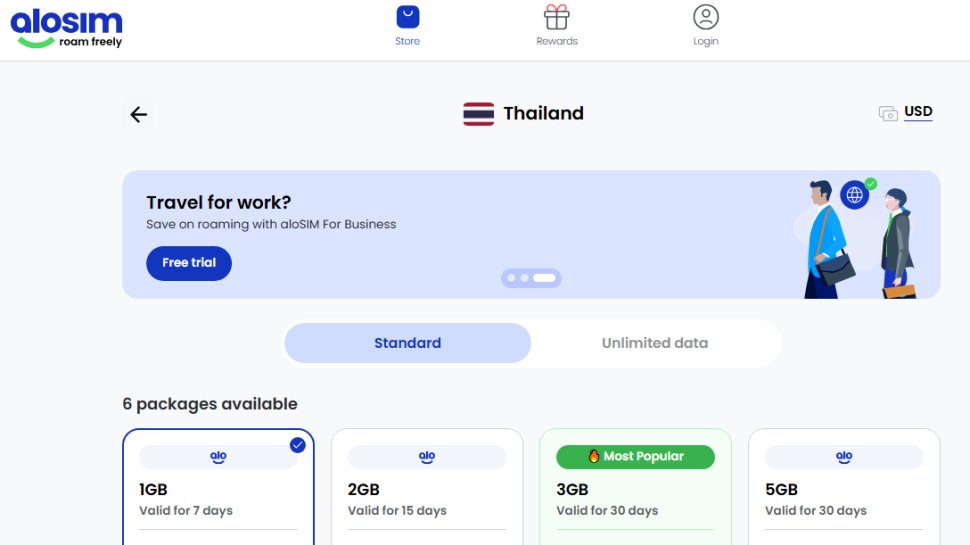Go back using the left arrow

click(139, 115)
